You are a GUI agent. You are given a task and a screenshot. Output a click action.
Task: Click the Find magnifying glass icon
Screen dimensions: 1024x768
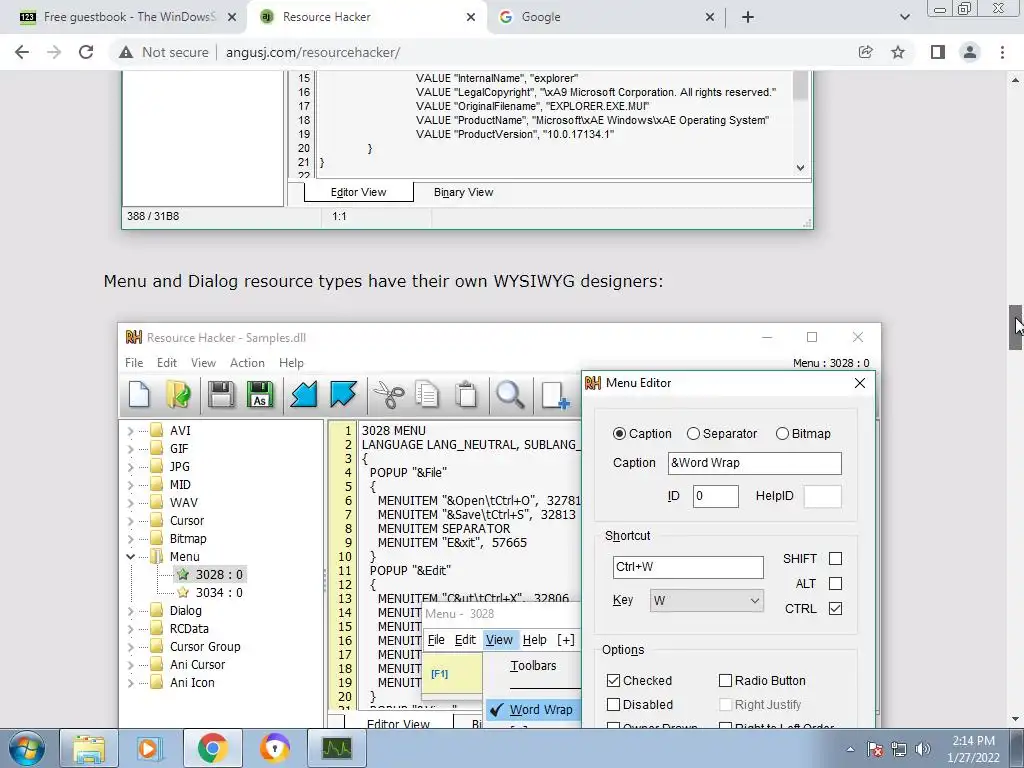(x=510, y=395)
